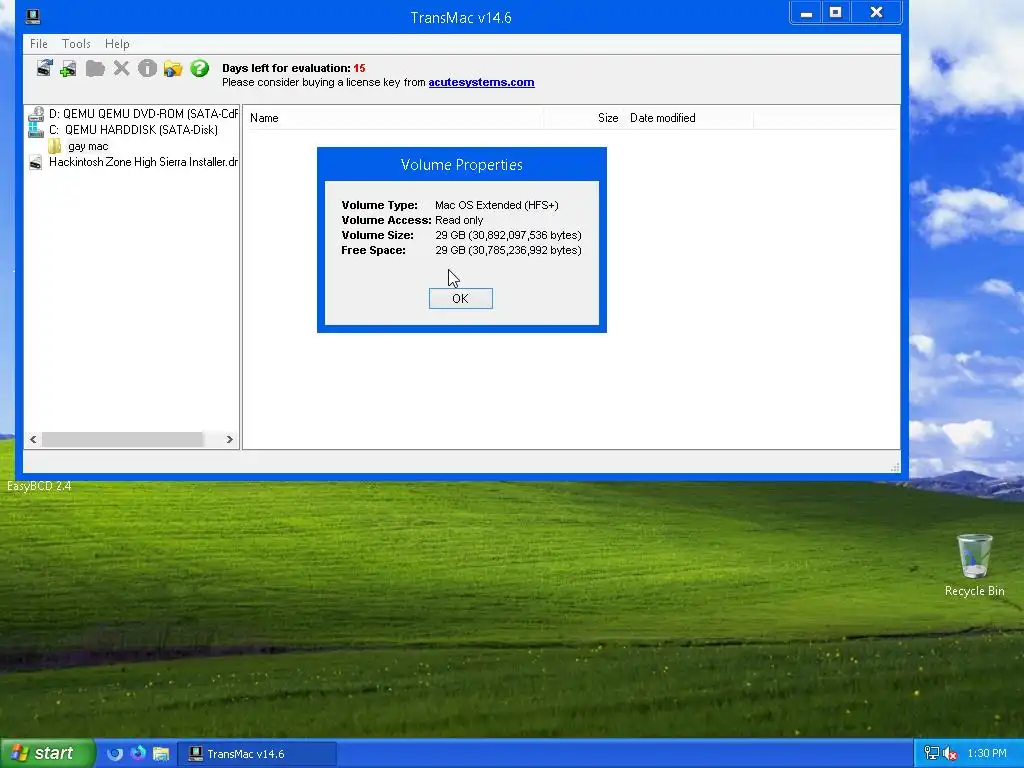
Task: Click the Volume Type value Mac OS Extended
Action: tap(497, 205)
